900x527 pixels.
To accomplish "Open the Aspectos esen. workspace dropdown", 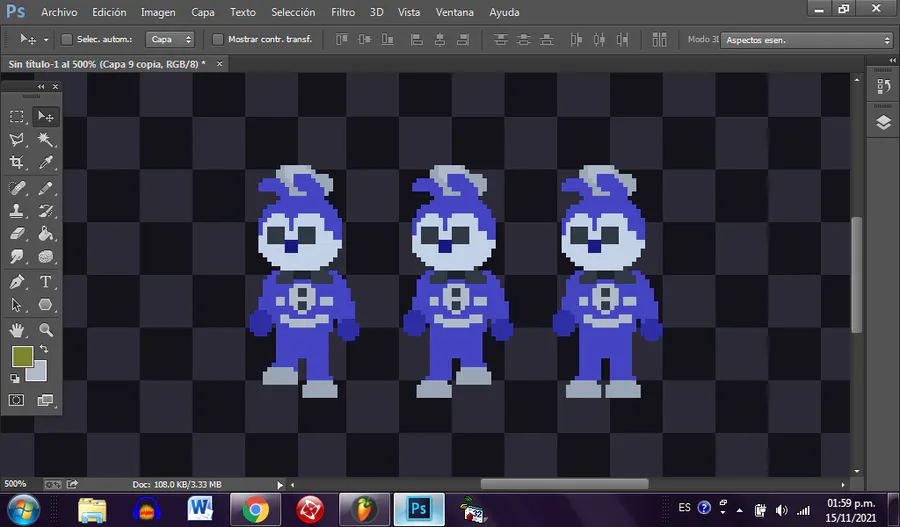I will point(806,40).
